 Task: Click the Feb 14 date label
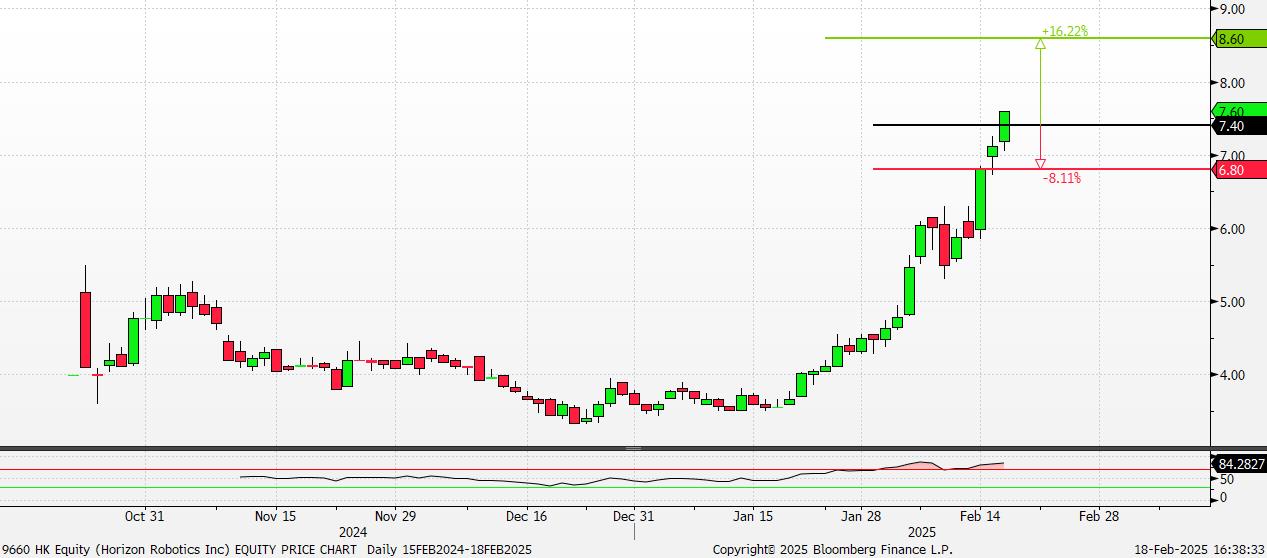tap(979, 517)
